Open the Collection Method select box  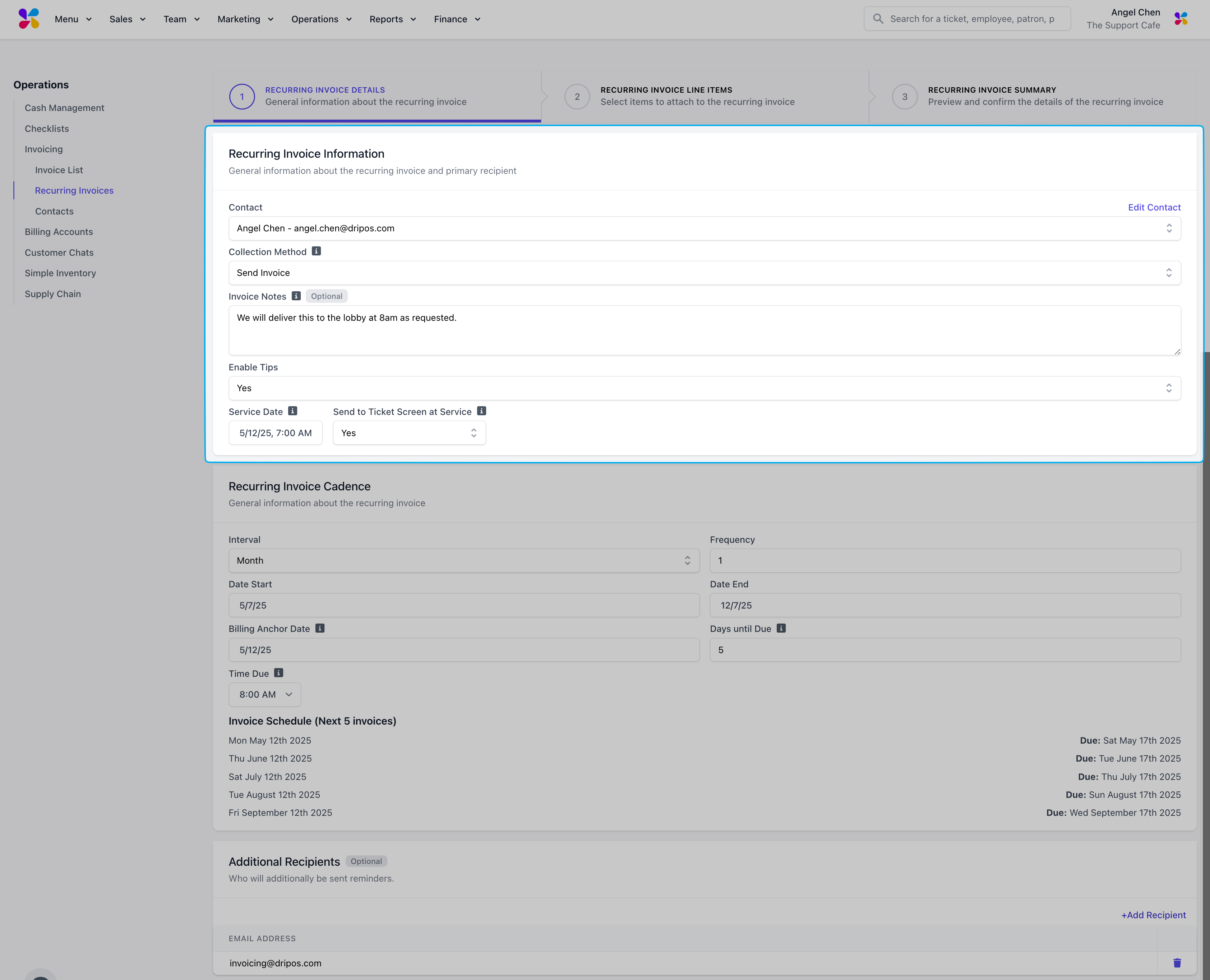[x=704, y=273]
